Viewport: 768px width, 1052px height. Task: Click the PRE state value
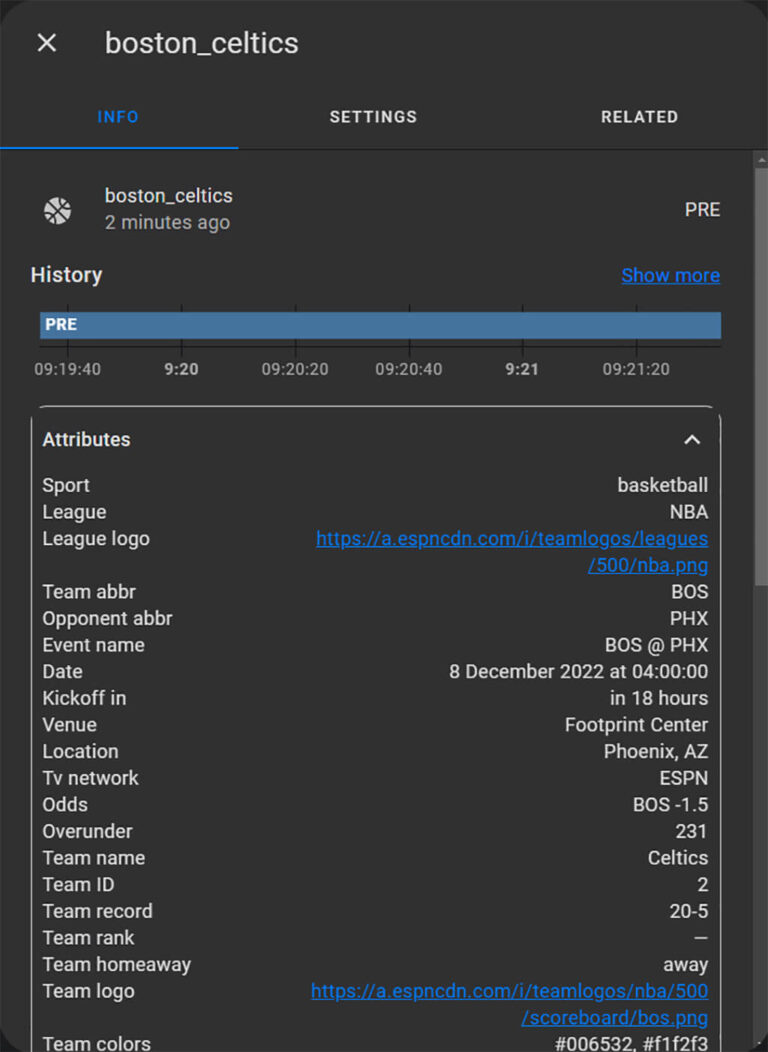point(702,210)
